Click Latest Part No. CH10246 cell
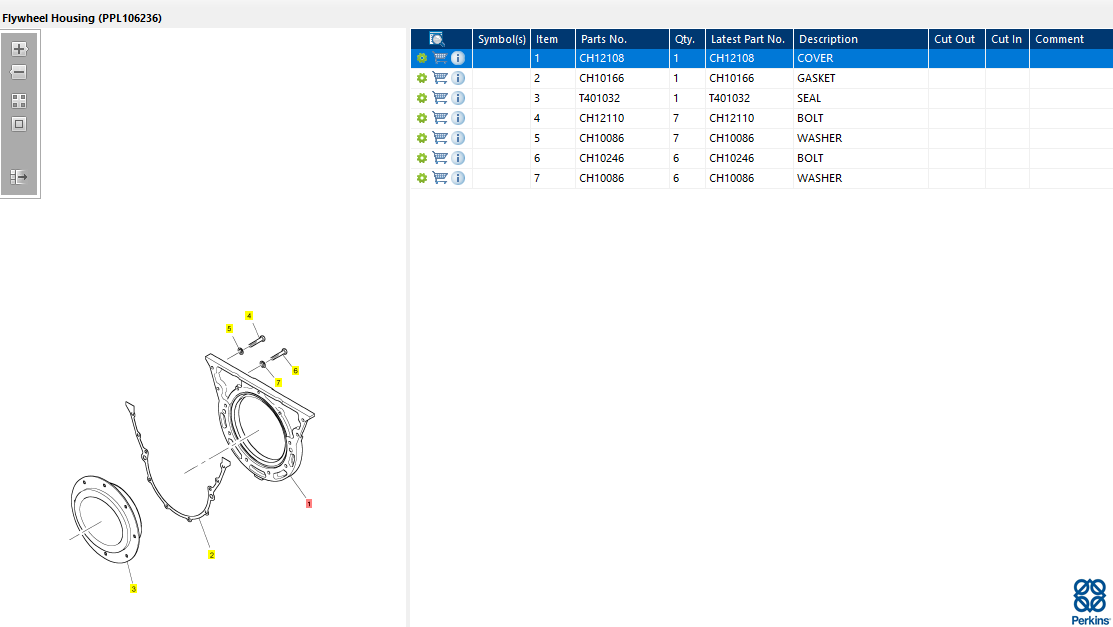Screen dimensions: 1113x627 pos(749,158)
